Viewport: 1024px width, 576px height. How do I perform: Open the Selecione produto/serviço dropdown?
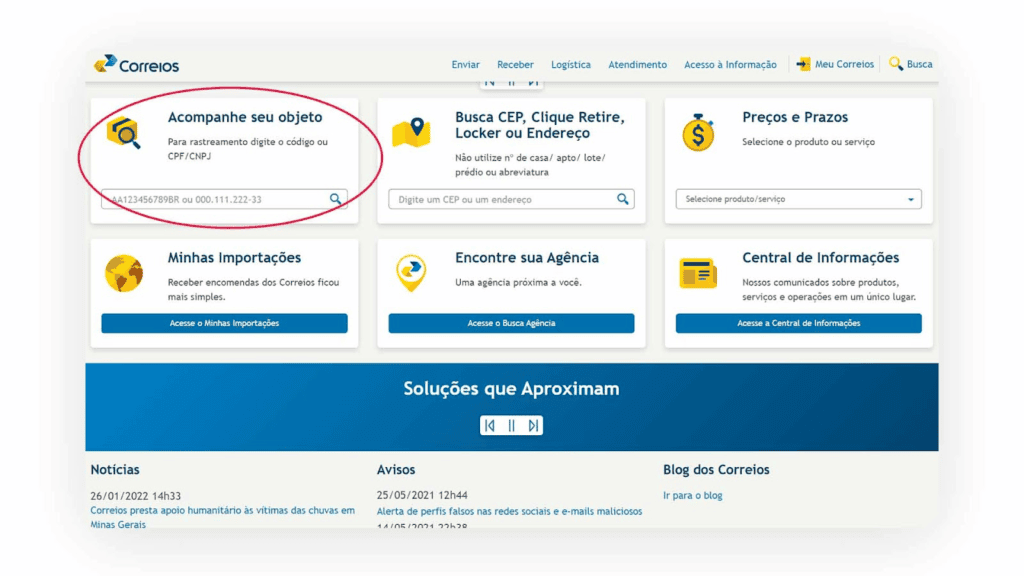point(797,199)
